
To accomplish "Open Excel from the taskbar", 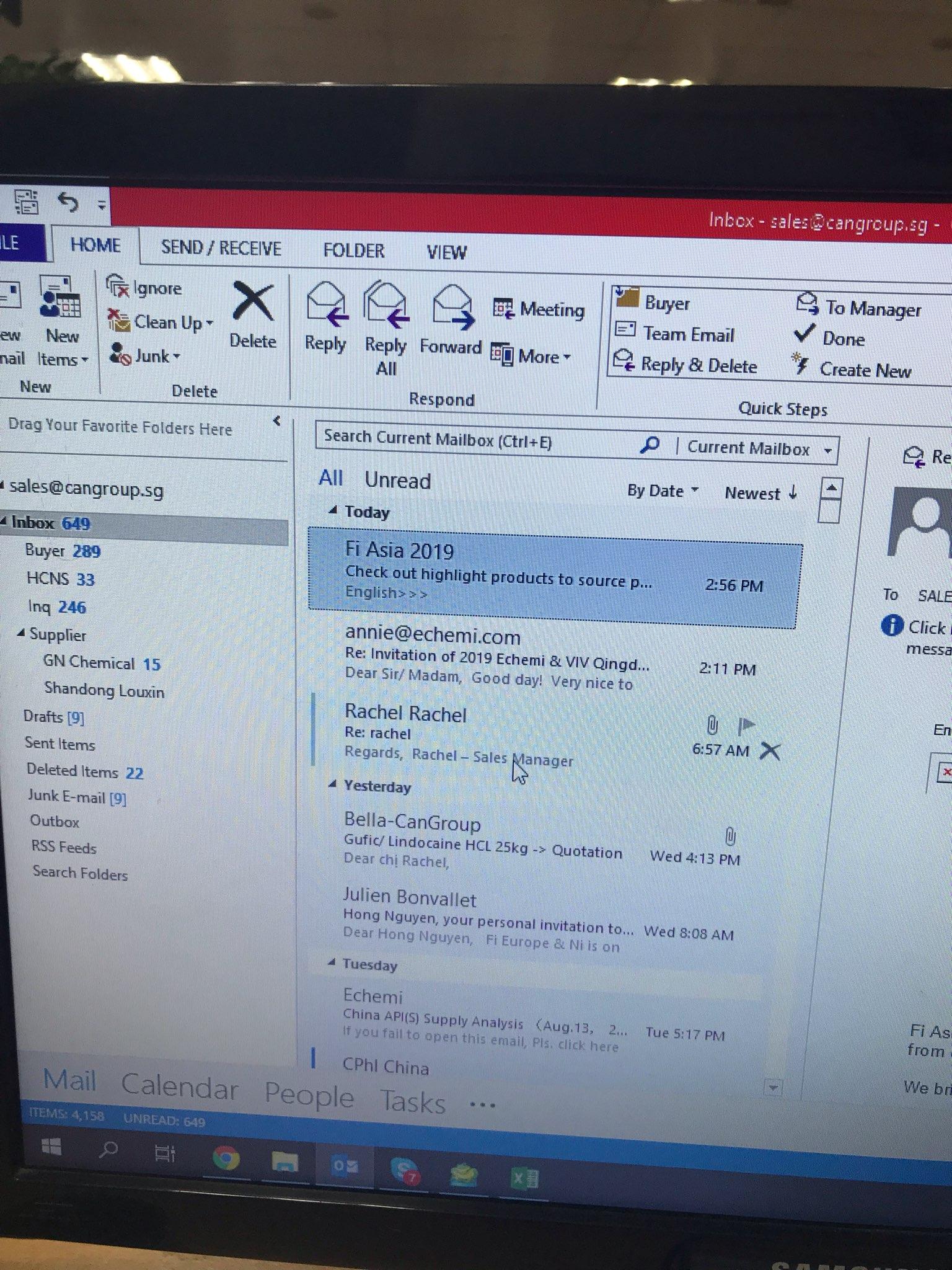I will 524,1177.
